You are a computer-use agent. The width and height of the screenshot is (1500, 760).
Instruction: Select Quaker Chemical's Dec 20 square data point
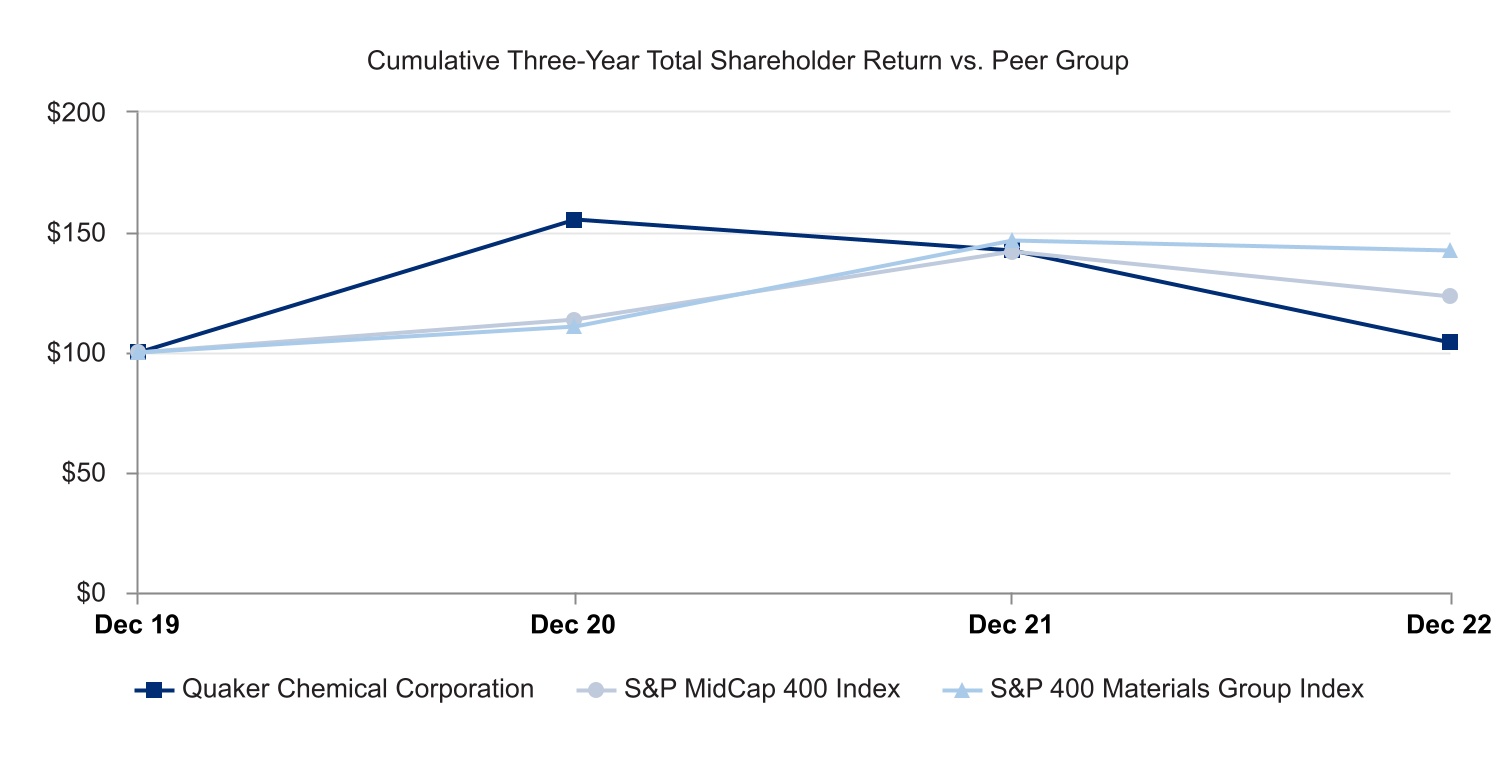pyautogui.click(x=574, y=220)
